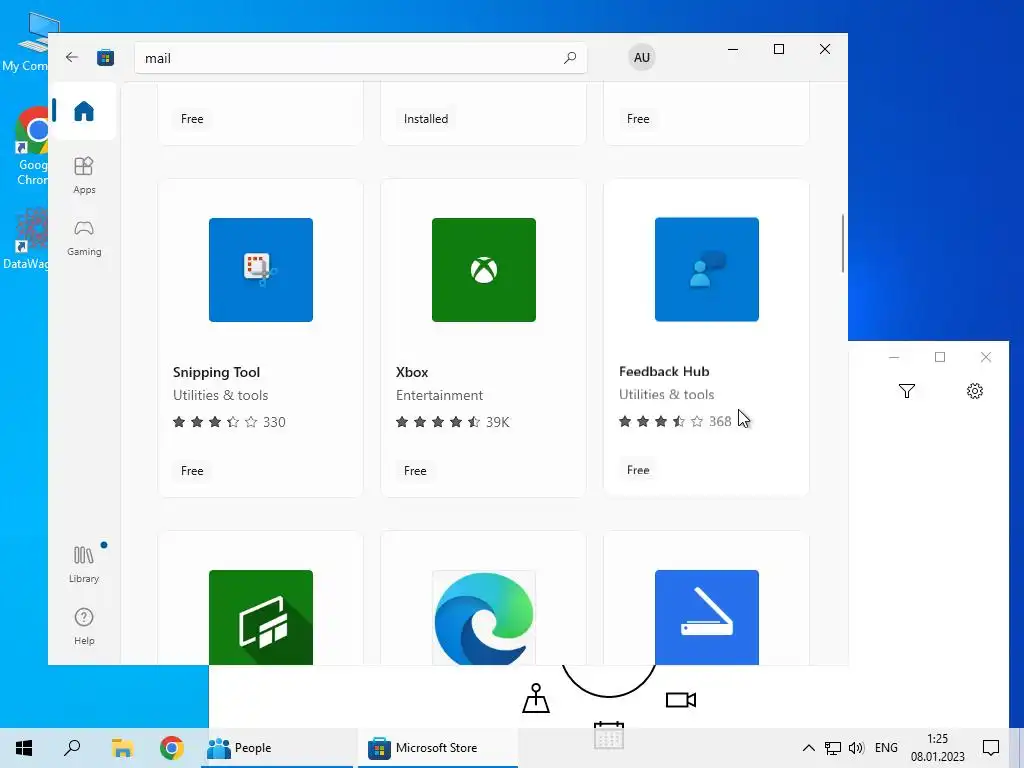
Task: Click the Installed badge in top row
Action: (x=426, y=119)
